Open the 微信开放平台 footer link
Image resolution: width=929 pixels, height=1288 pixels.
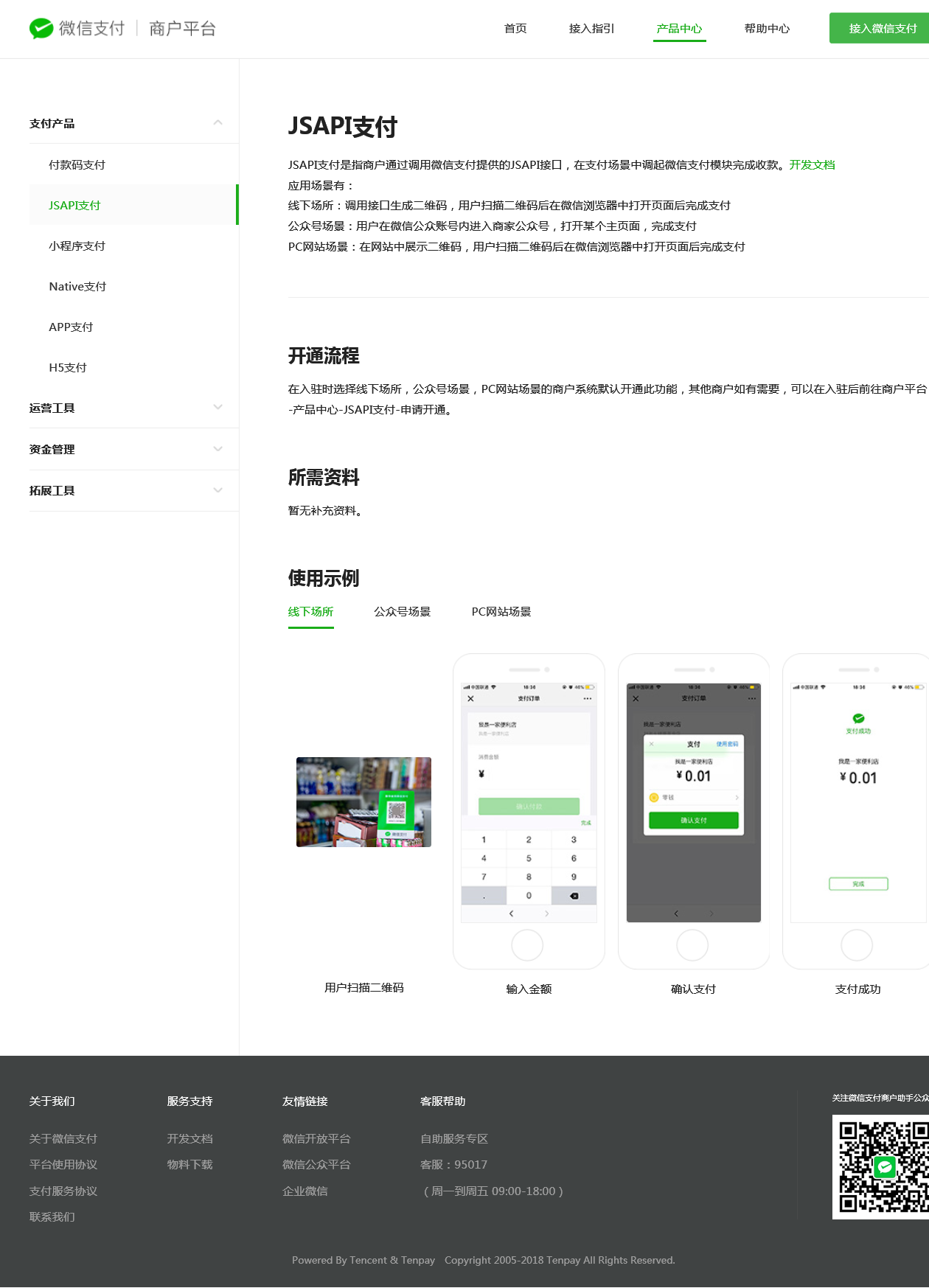click(x=316, y=1138)
